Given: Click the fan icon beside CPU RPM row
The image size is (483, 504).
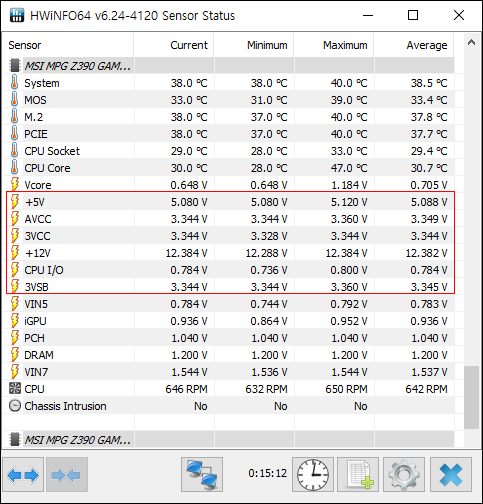Looking at the screenshot, I should [x=15, y=388].
